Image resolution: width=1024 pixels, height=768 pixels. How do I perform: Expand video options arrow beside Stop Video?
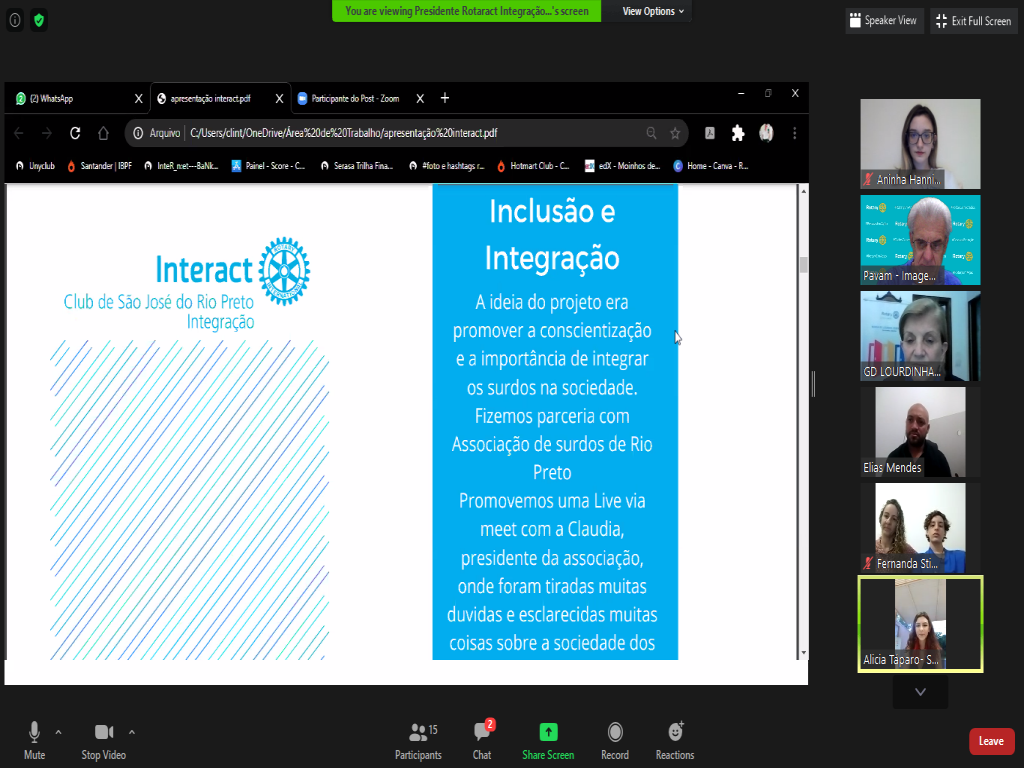click(x=132, y=731)
